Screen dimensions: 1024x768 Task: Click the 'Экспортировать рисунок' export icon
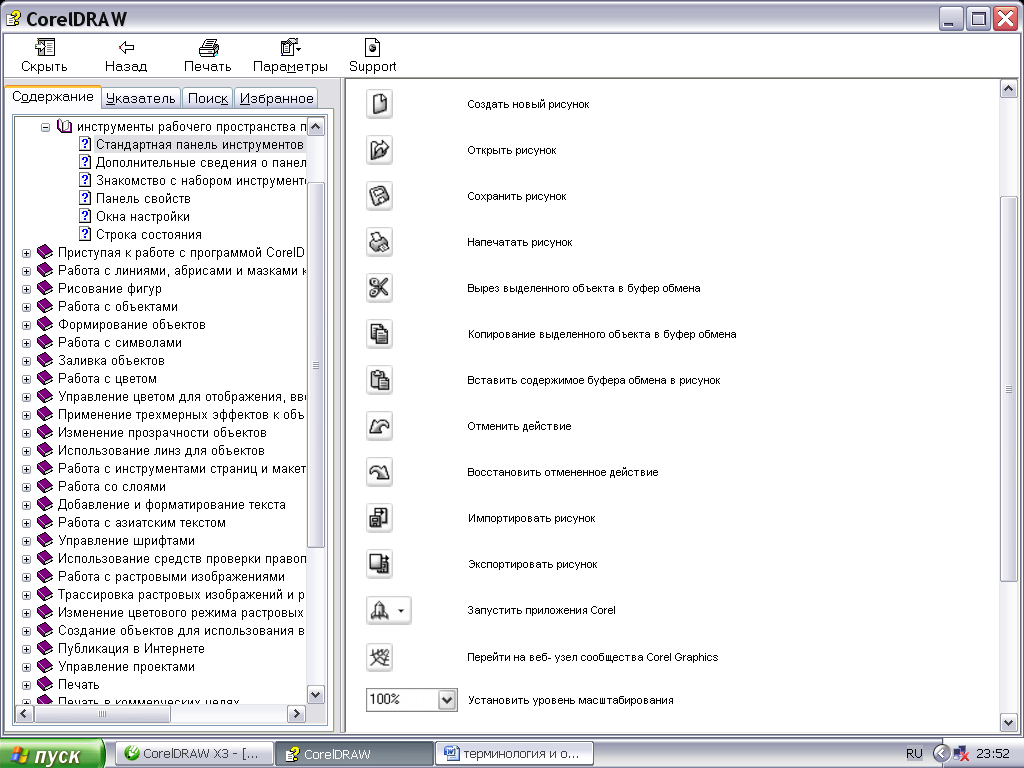pos(379,564)
